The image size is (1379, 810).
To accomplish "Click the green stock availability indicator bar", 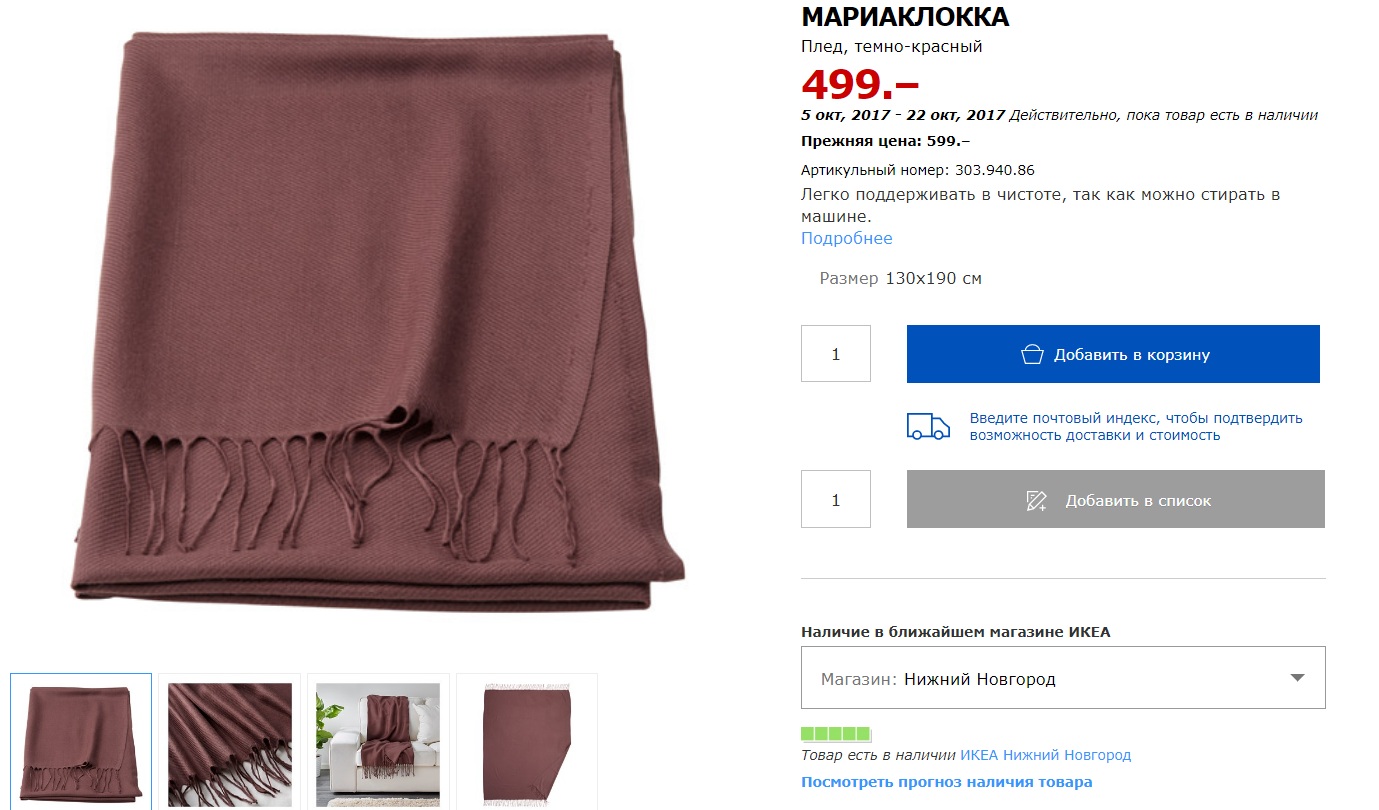I will point(836,733).
